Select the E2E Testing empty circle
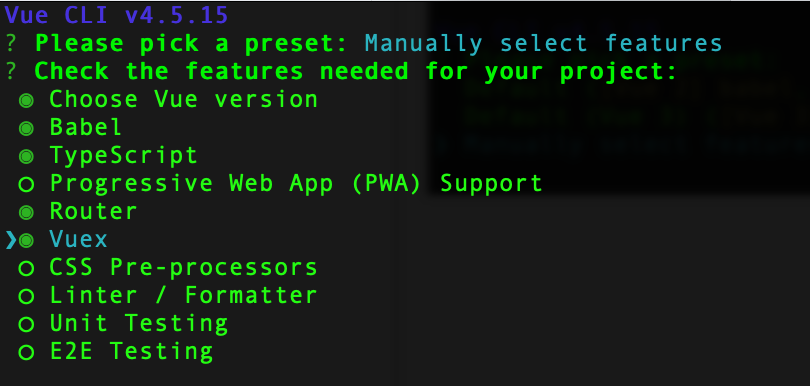 pyautogui.click(x=26, y=352)
